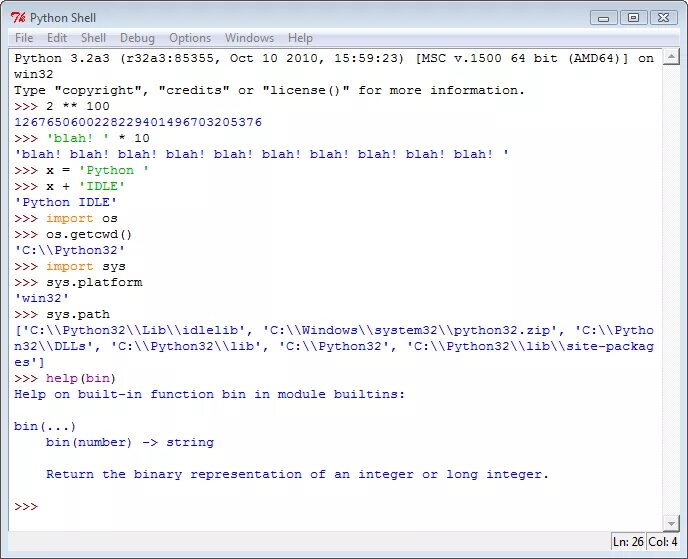688x559 pixels.
Task: Click the '2 ** 100' command line
Action: [62, 106]
